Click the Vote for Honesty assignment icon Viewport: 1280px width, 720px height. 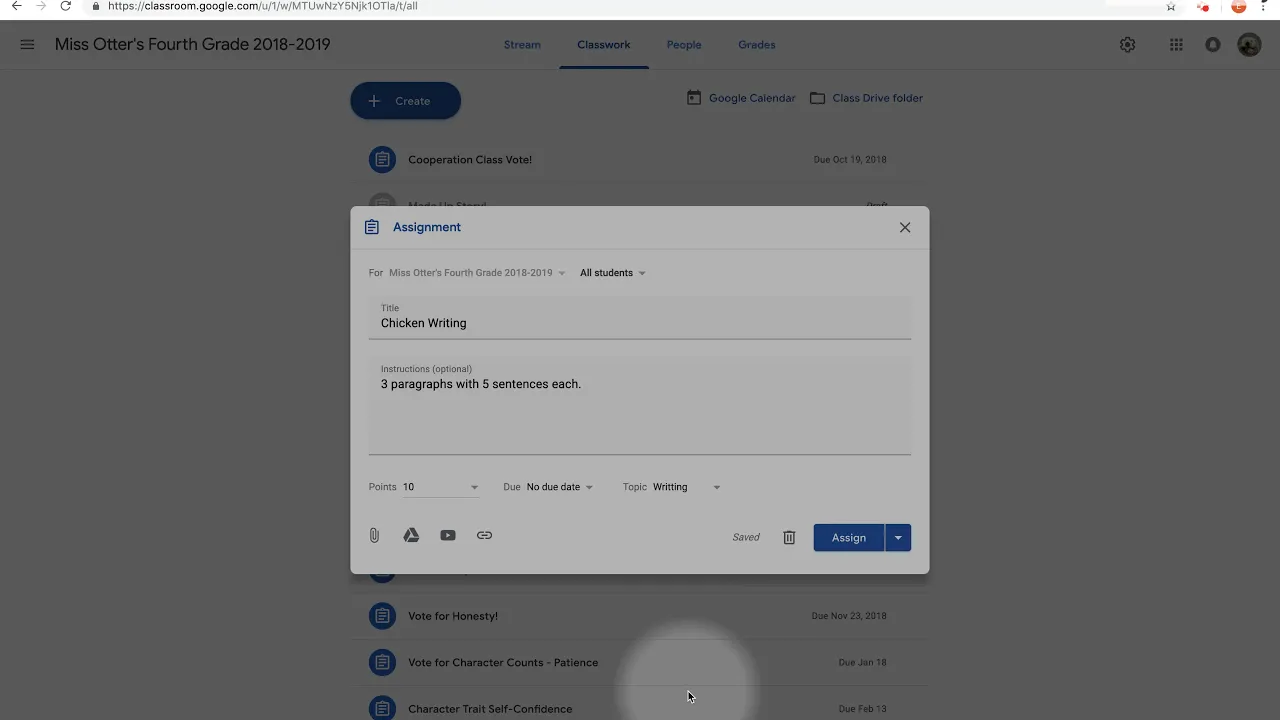[x=382, y=616]
